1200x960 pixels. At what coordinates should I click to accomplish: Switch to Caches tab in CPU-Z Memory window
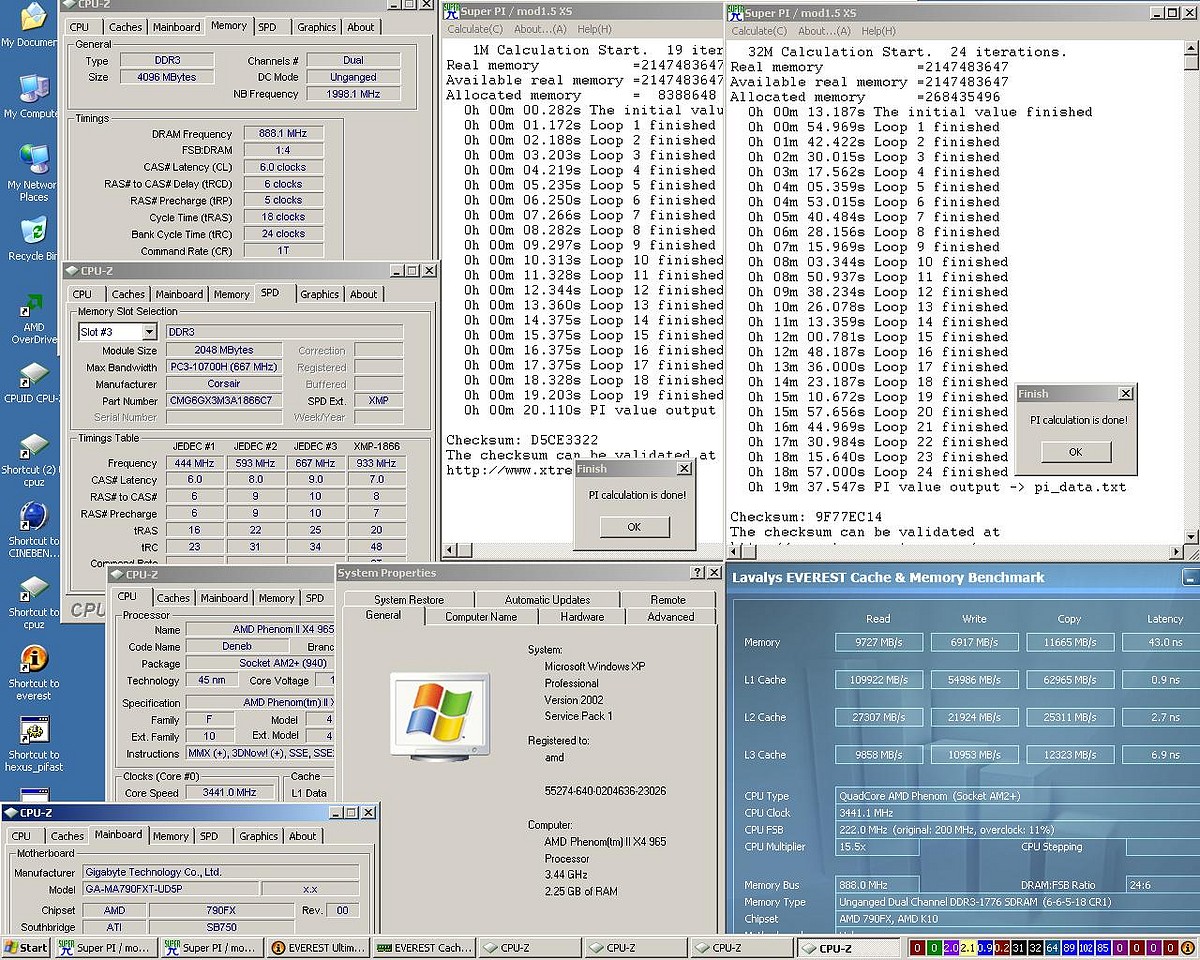pos(125,27)
